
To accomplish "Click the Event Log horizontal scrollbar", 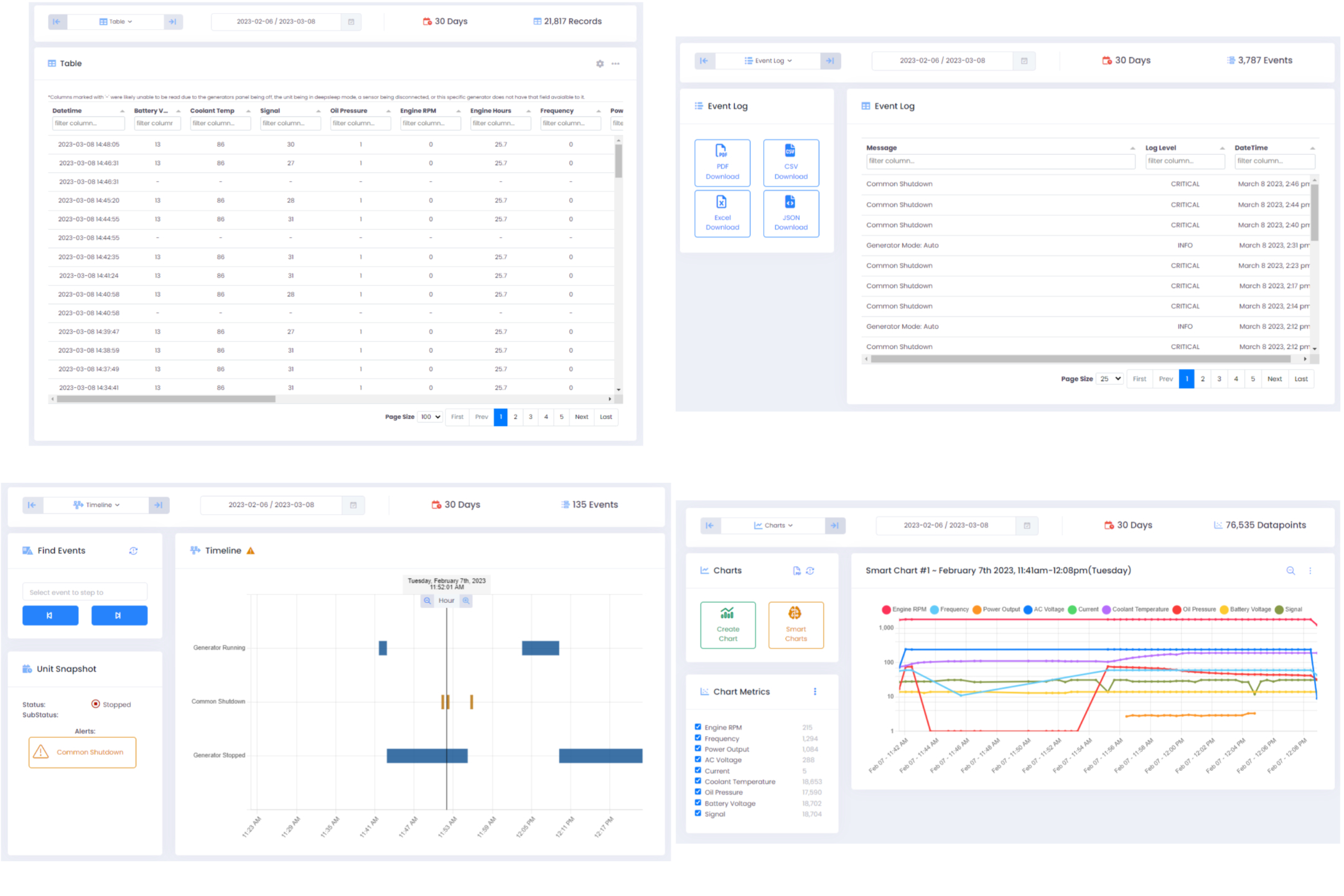I will point(1081,359).
